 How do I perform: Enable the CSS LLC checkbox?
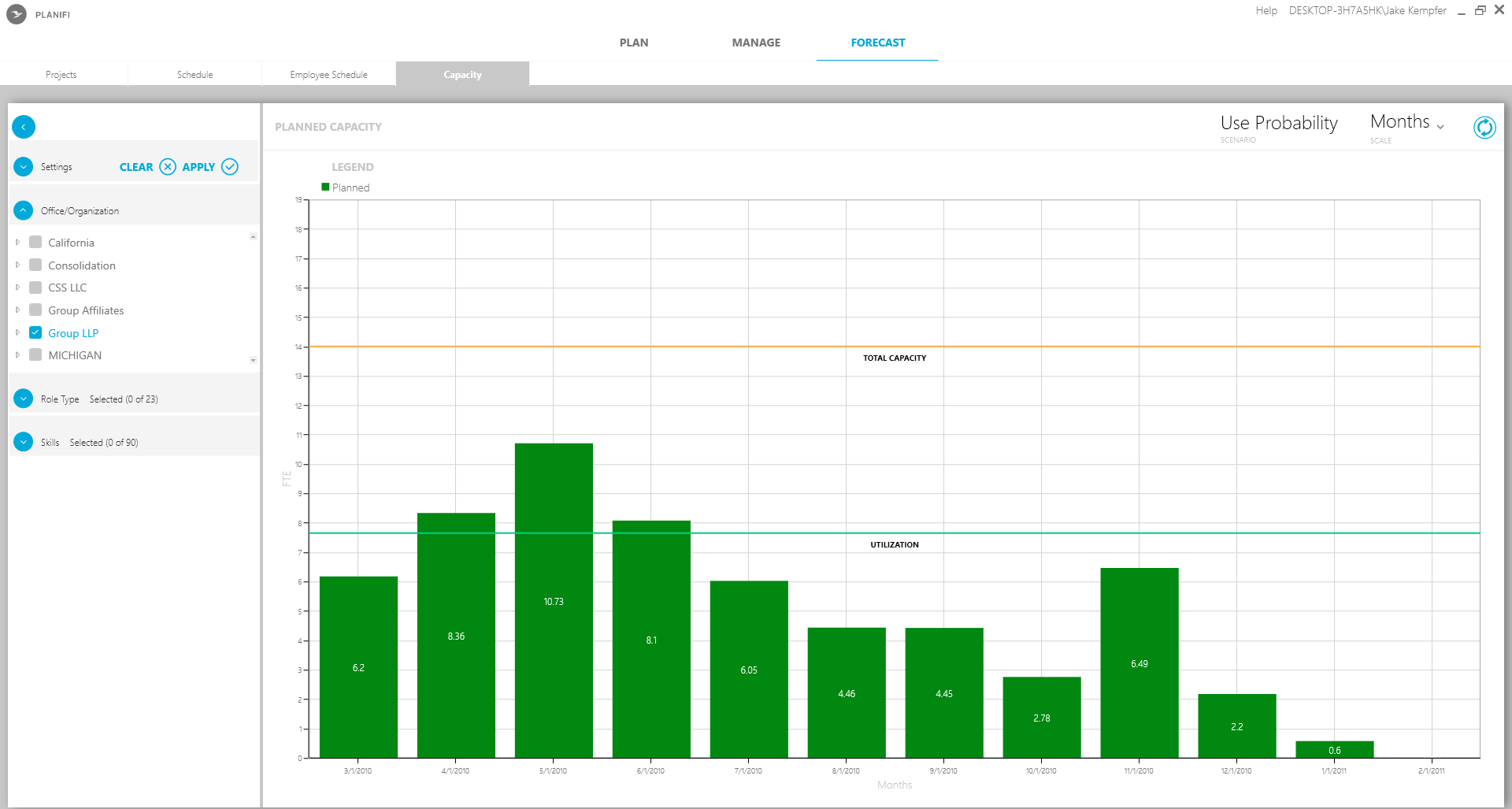click(x=35, y=288)
